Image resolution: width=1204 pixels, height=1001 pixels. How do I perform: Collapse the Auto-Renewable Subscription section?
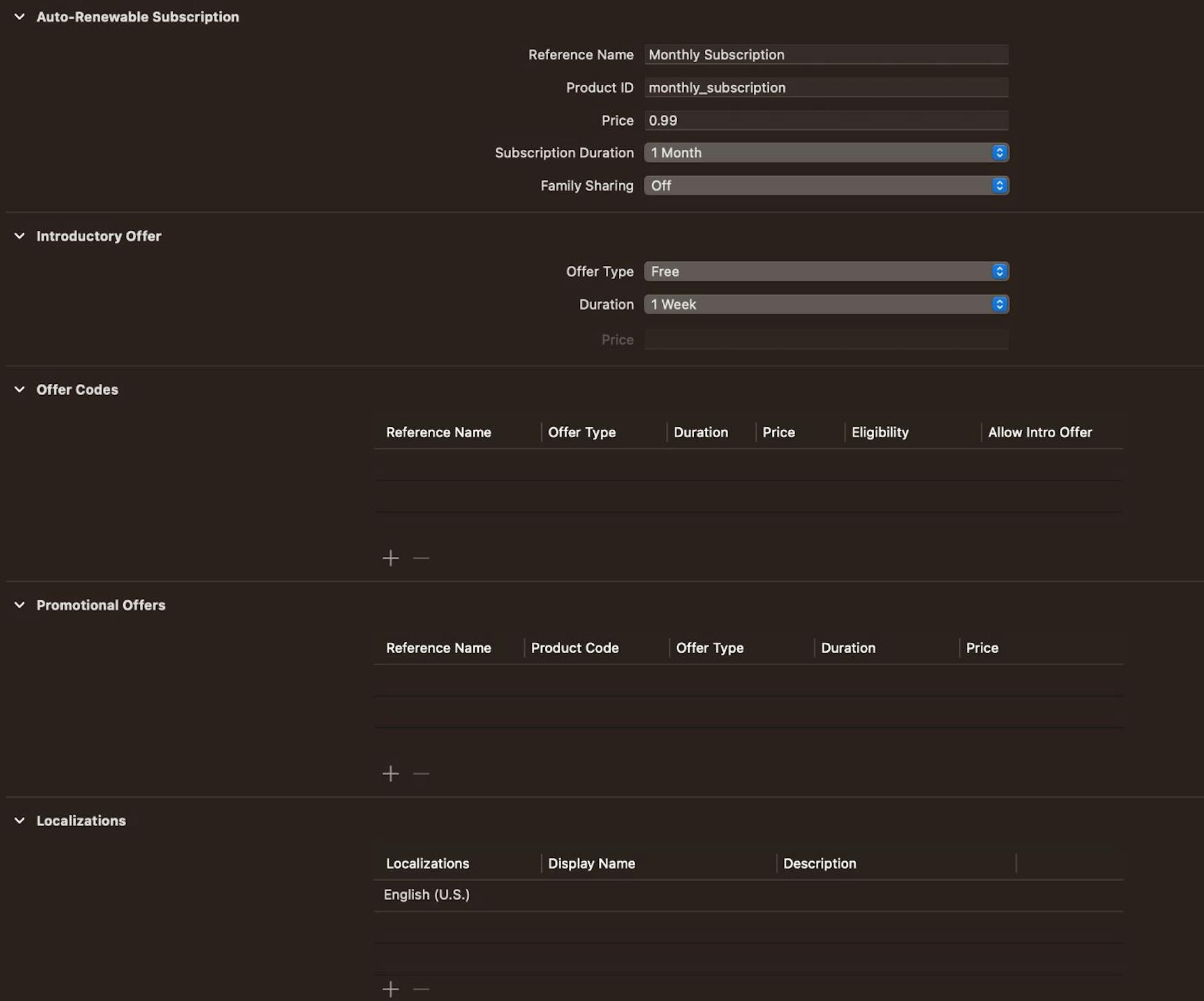[19, 17]
